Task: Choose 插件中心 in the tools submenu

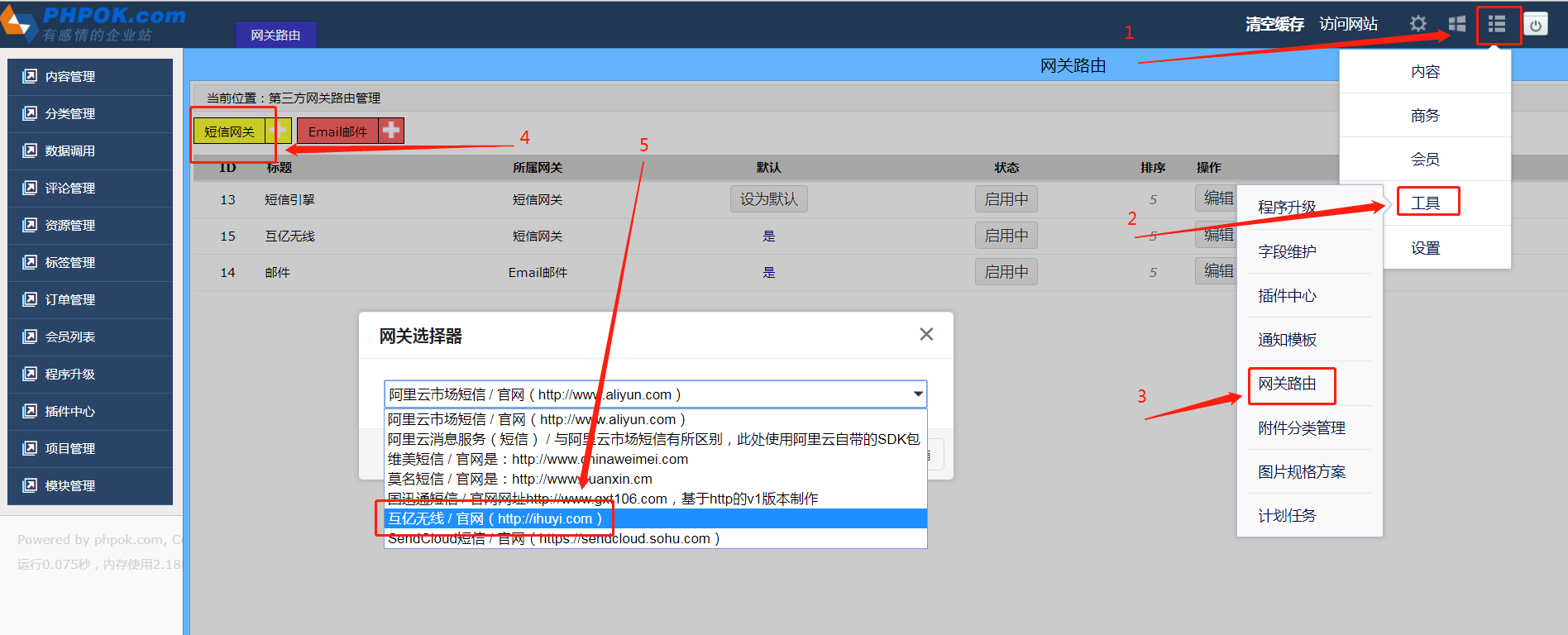Action: tap(1287, 295)
